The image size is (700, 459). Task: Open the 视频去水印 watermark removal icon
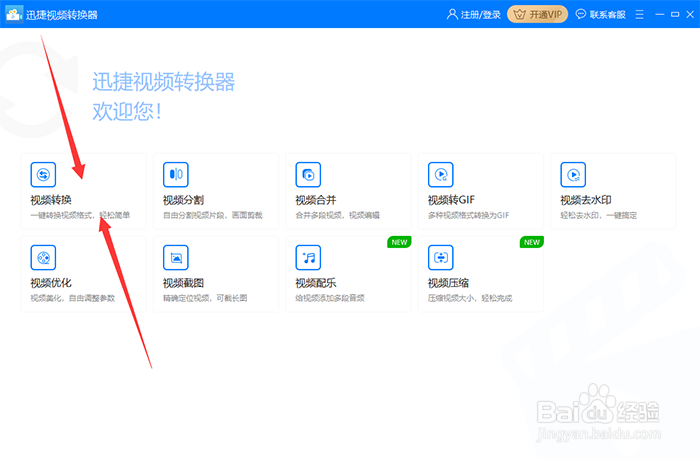[573, 175]
